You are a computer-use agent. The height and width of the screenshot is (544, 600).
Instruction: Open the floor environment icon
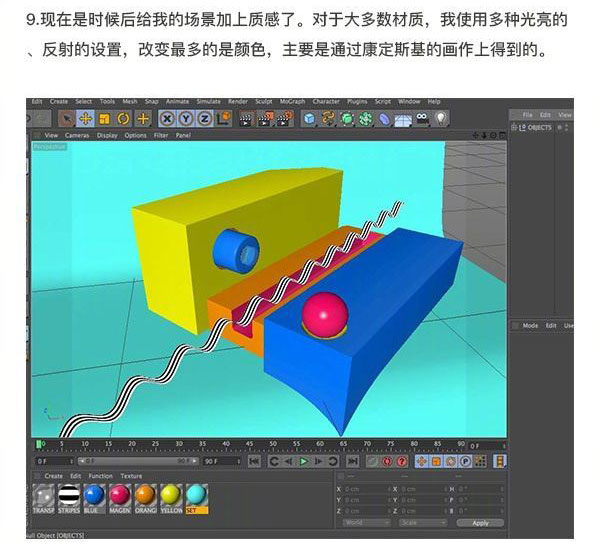tap(403, 119)
